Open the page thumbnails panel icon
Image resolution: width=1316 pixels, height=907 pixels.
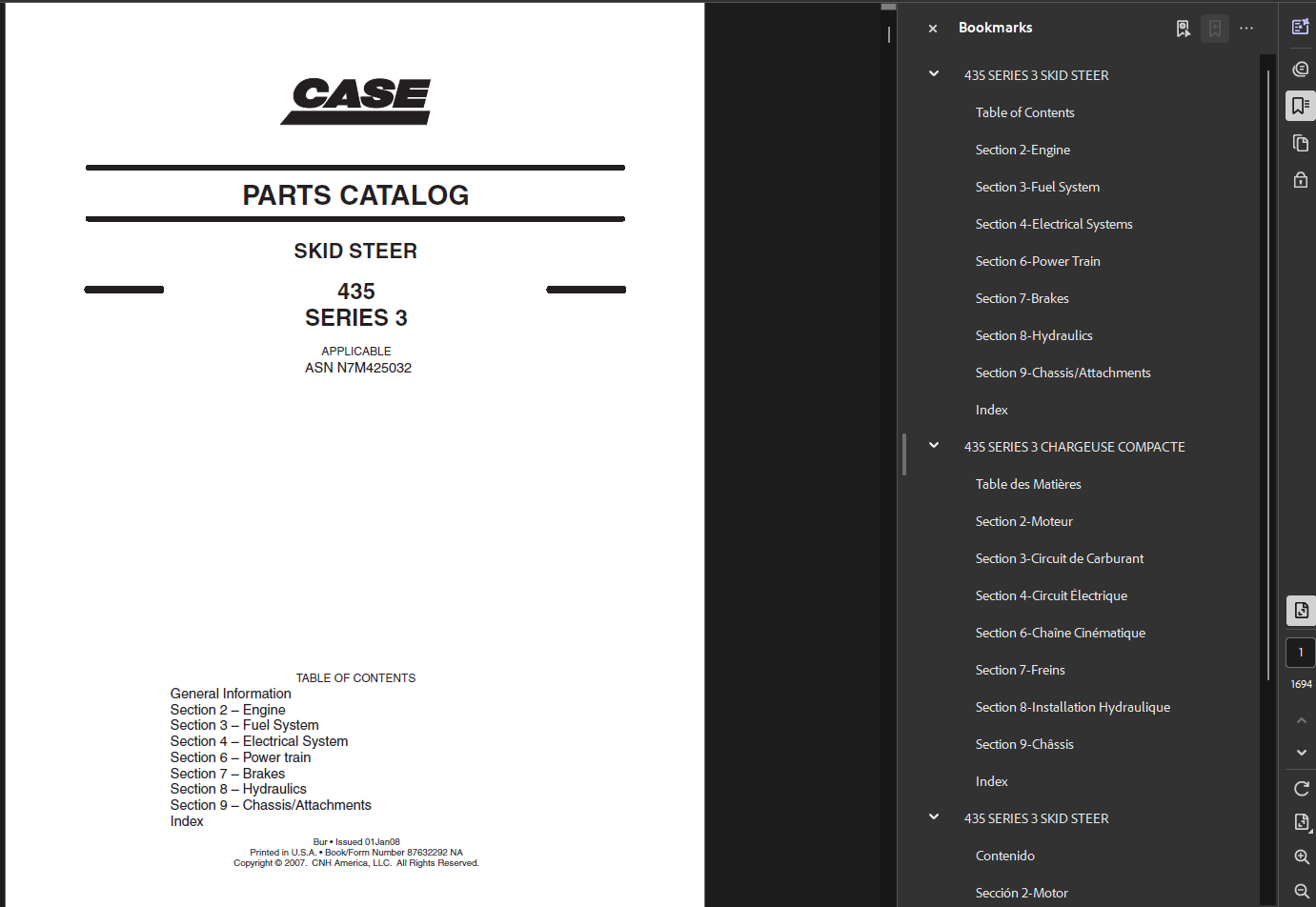[x=1300, y=143]
